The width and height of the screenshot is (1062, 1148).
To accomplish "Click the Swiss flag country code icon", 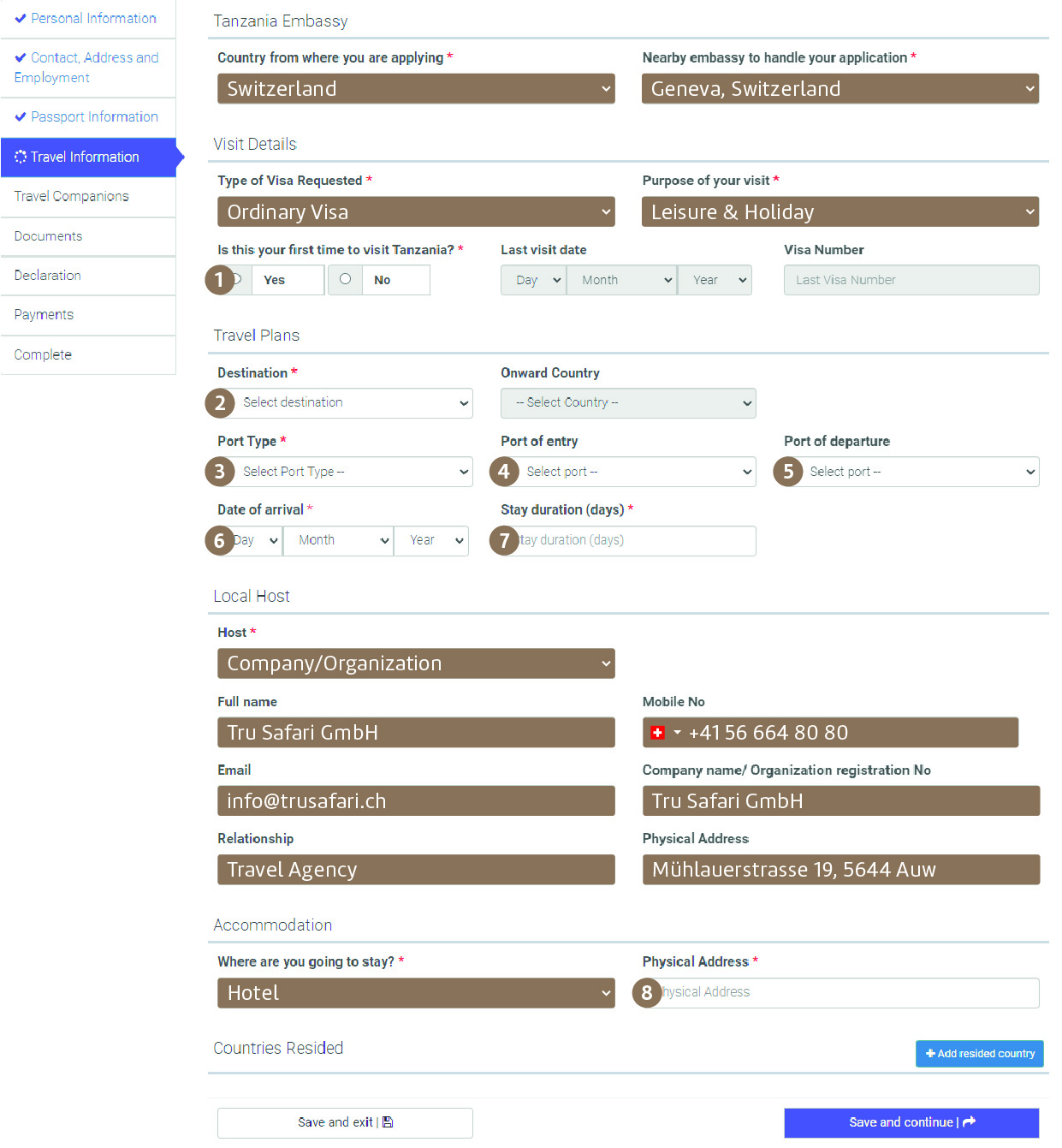I will pyautogui.click(x=657, y=733).
